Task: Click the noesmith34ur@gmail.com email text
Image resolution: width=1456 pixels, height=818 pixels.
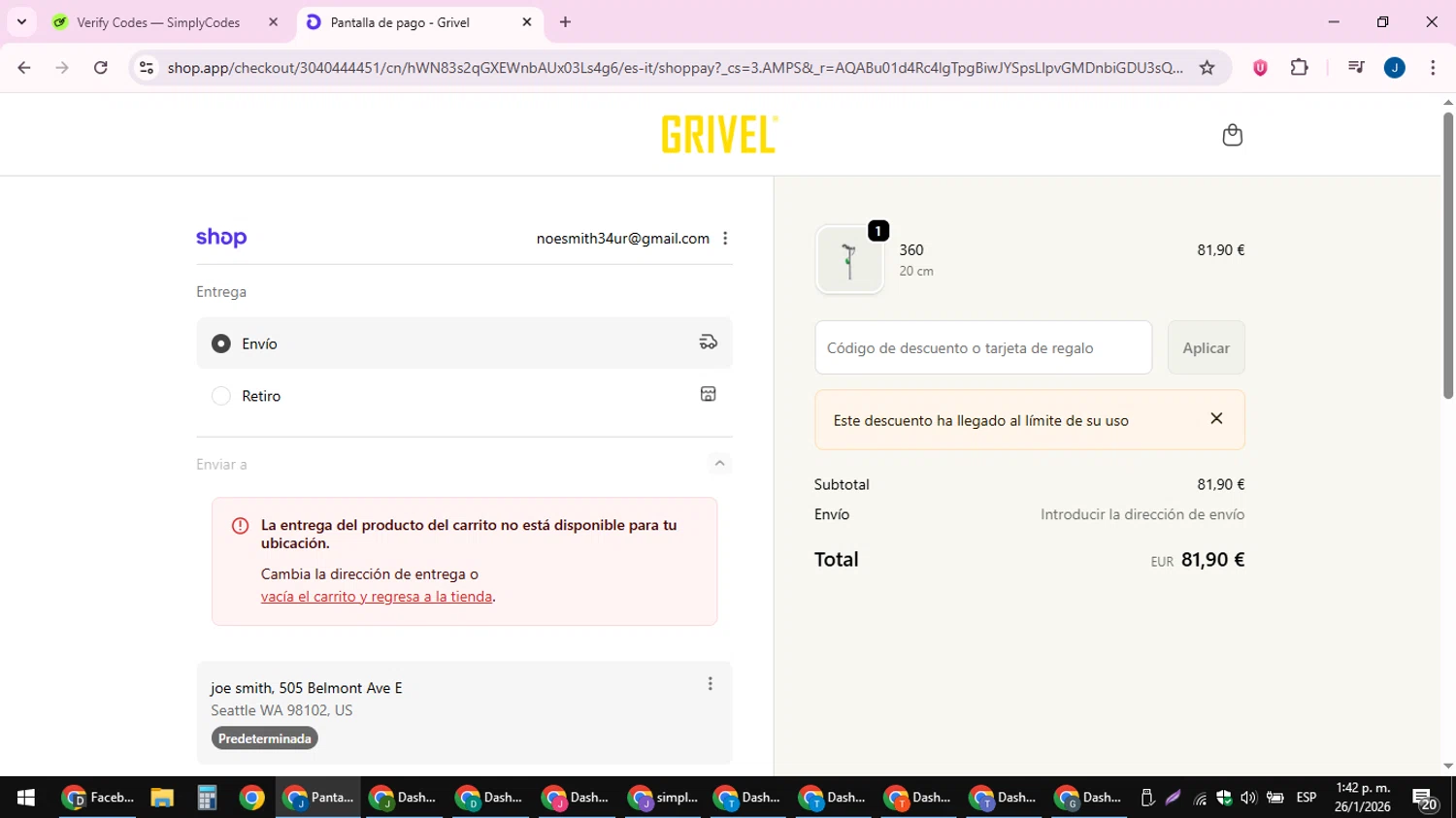Action: tap(623, 239)
